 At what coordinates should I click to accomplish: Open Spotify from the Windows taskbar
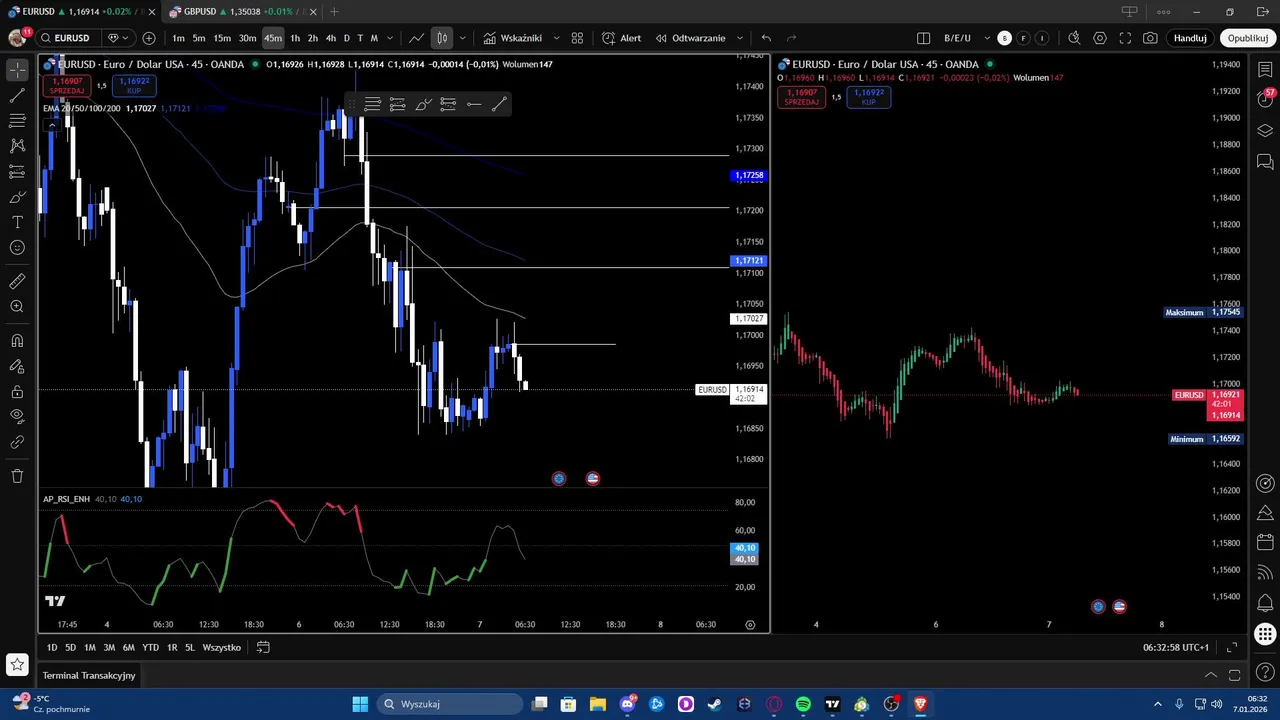click(803, 704)
